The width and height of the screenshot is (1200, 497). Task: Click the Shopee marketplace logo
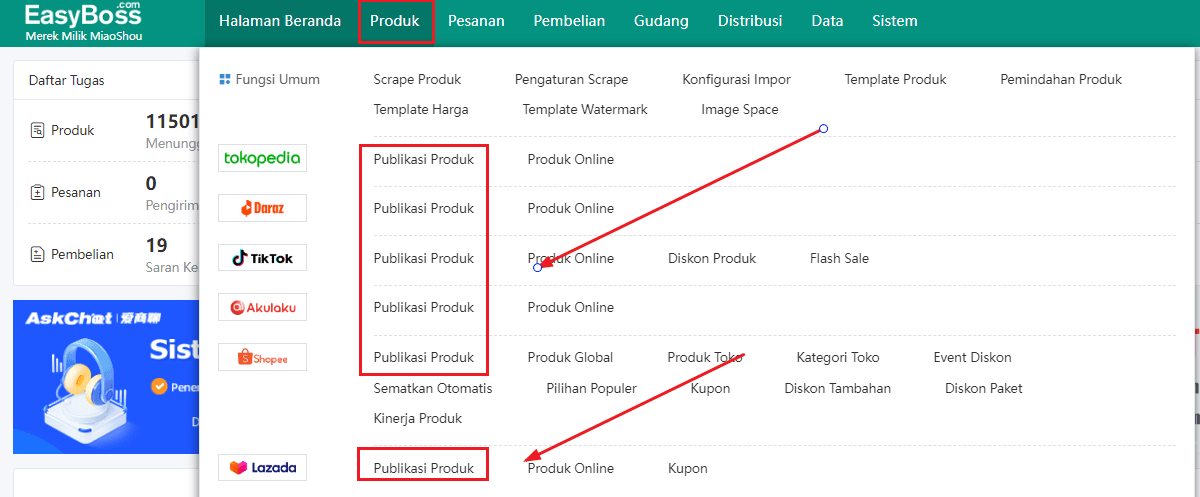tap(262, 357)
